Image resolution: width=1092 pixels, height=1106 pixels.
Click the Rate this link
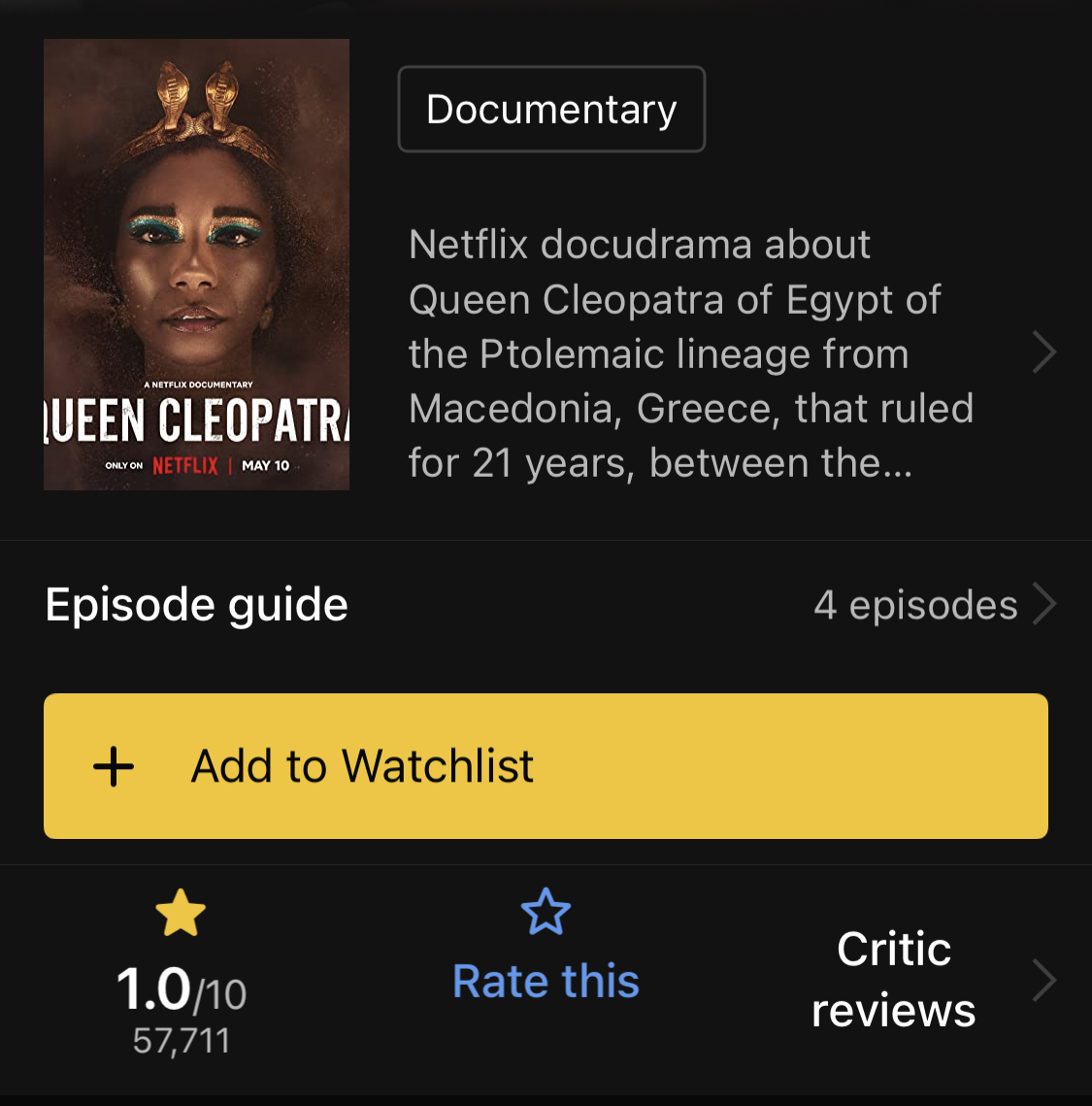coord(546,981)
